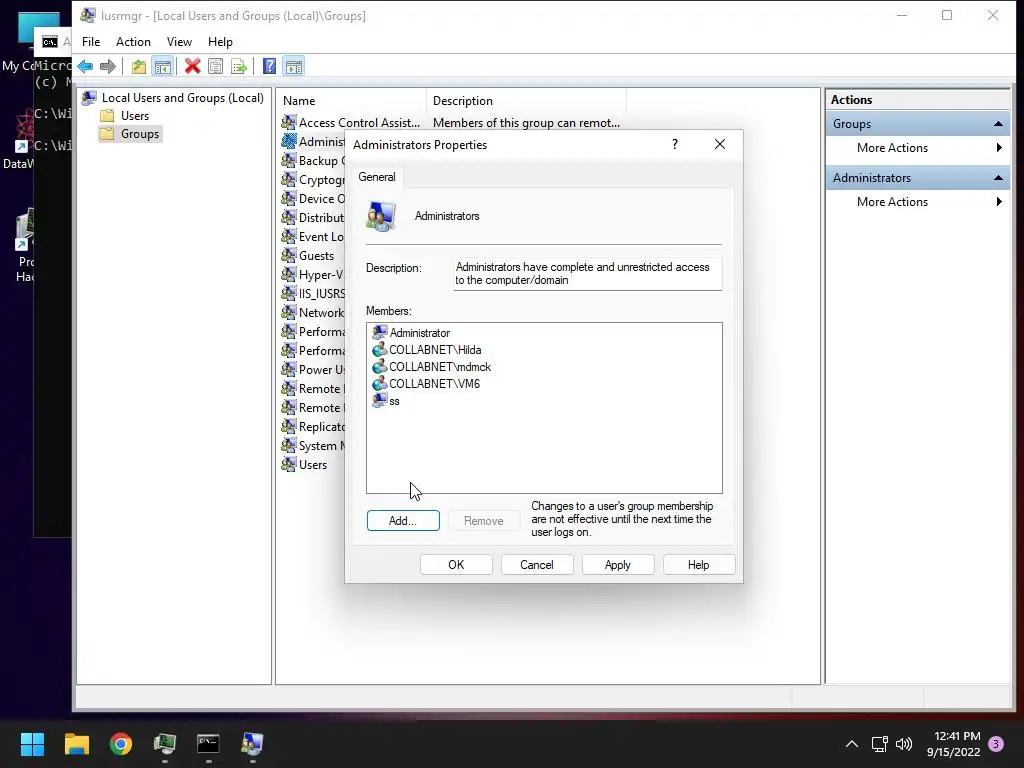Open the notification badge showing 3
This screenshot has width=1024, height=768.
tap(996, 744)
